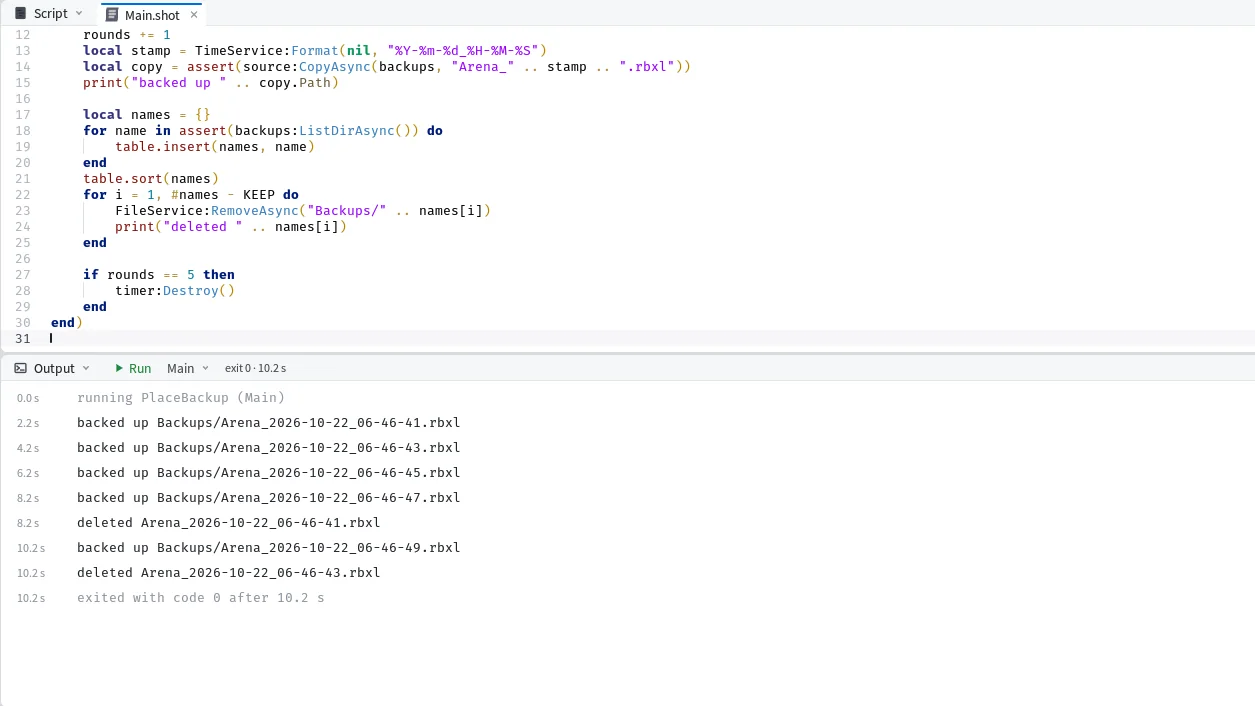Screen dimensions: 1255x706
Task: Click 'running PlaceBackup (Main)' output line
Action: [x=181, y=398]
